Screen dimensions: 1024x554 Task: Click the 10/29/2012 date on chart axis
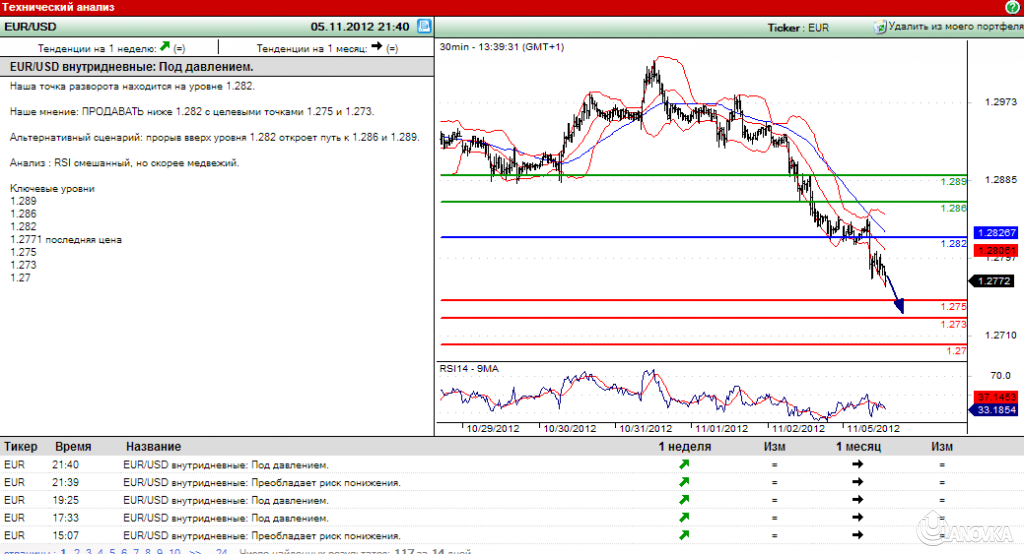pyautogui.click(x=492, y=429)
